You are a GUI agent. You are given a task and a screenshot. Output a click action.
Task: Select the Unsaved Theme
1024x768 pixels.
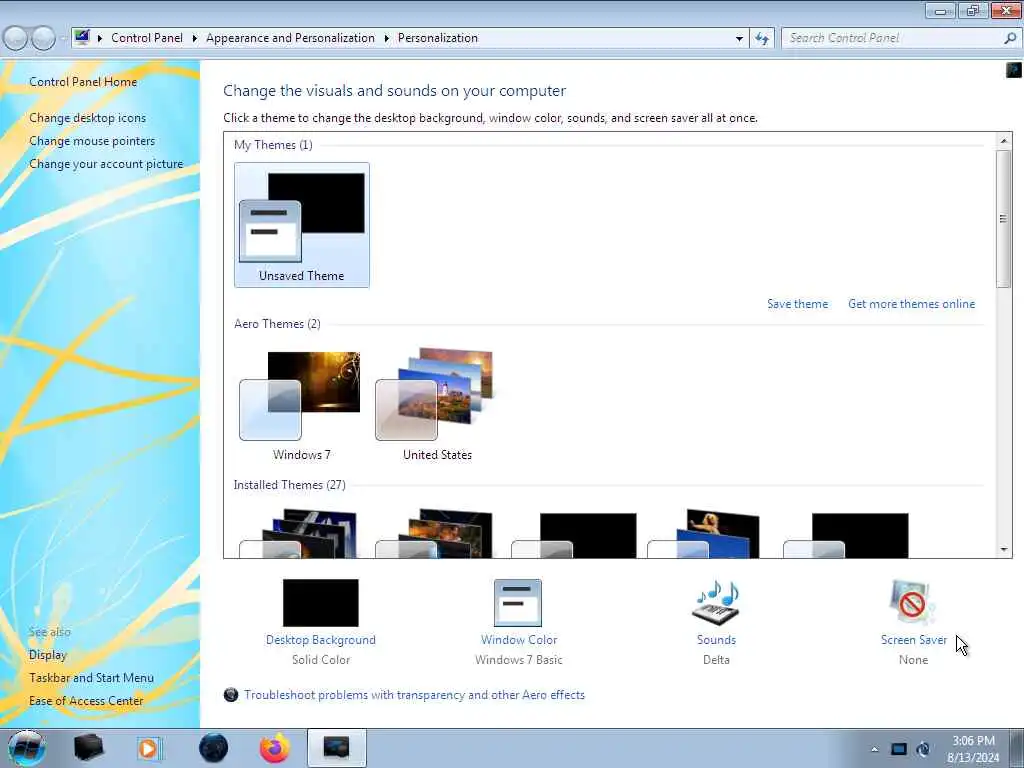point(302,225)
